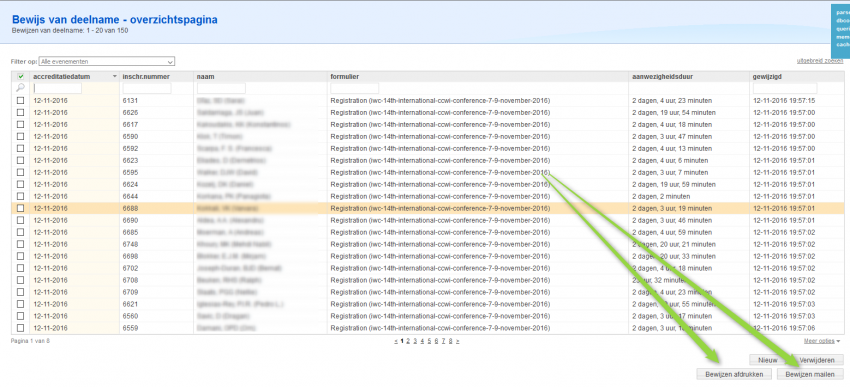Select the number cell 6644
Screen dimensions: 850x387
(130, 196)
